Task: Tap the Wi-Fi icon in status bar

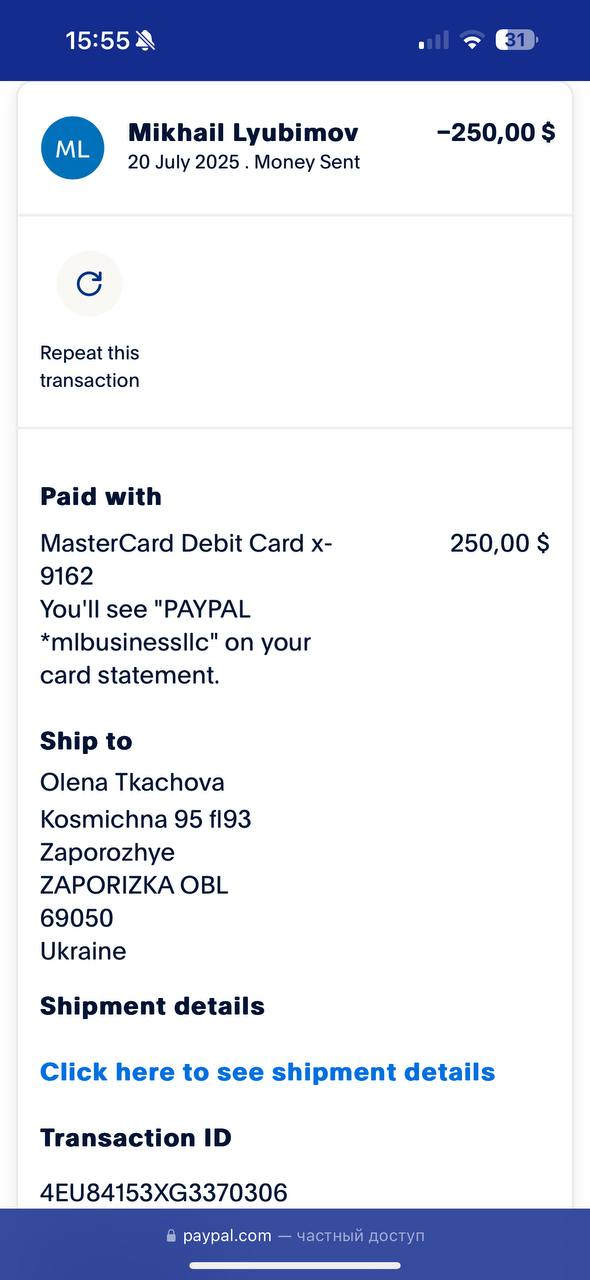Action: [x=472, y=40]
